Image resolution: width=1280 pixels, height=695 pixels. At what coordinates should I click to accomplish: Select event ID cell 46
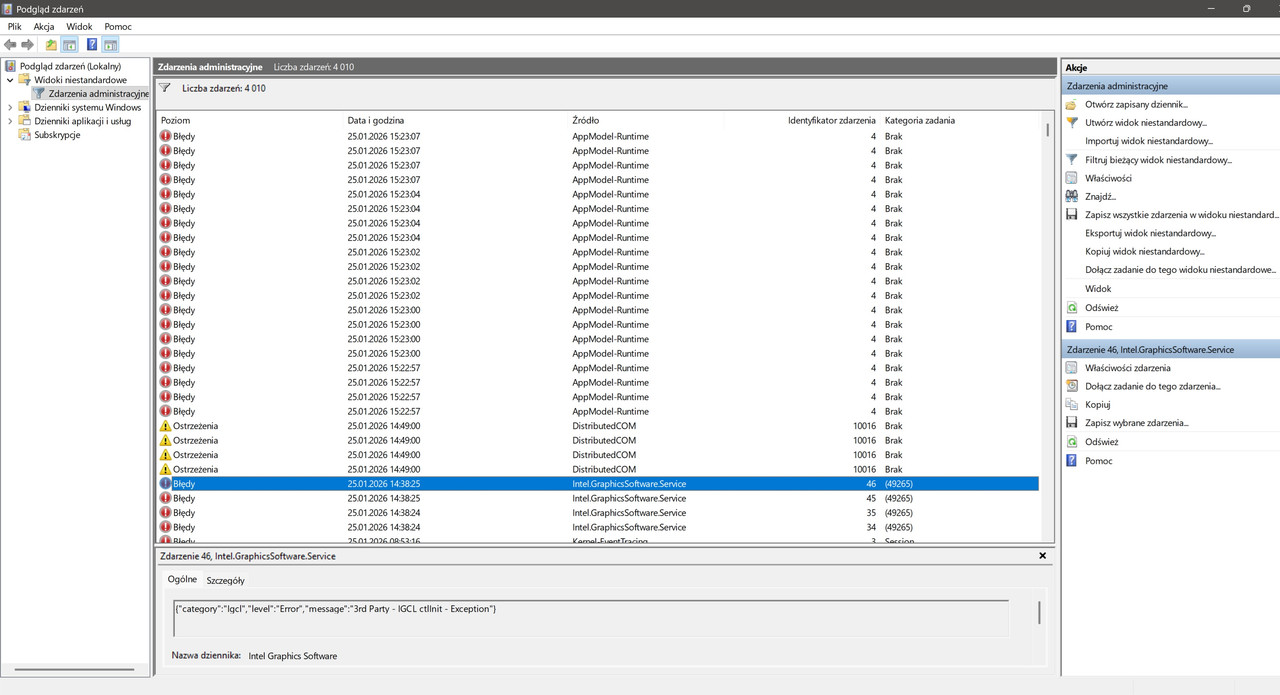(x=871, y=484)
